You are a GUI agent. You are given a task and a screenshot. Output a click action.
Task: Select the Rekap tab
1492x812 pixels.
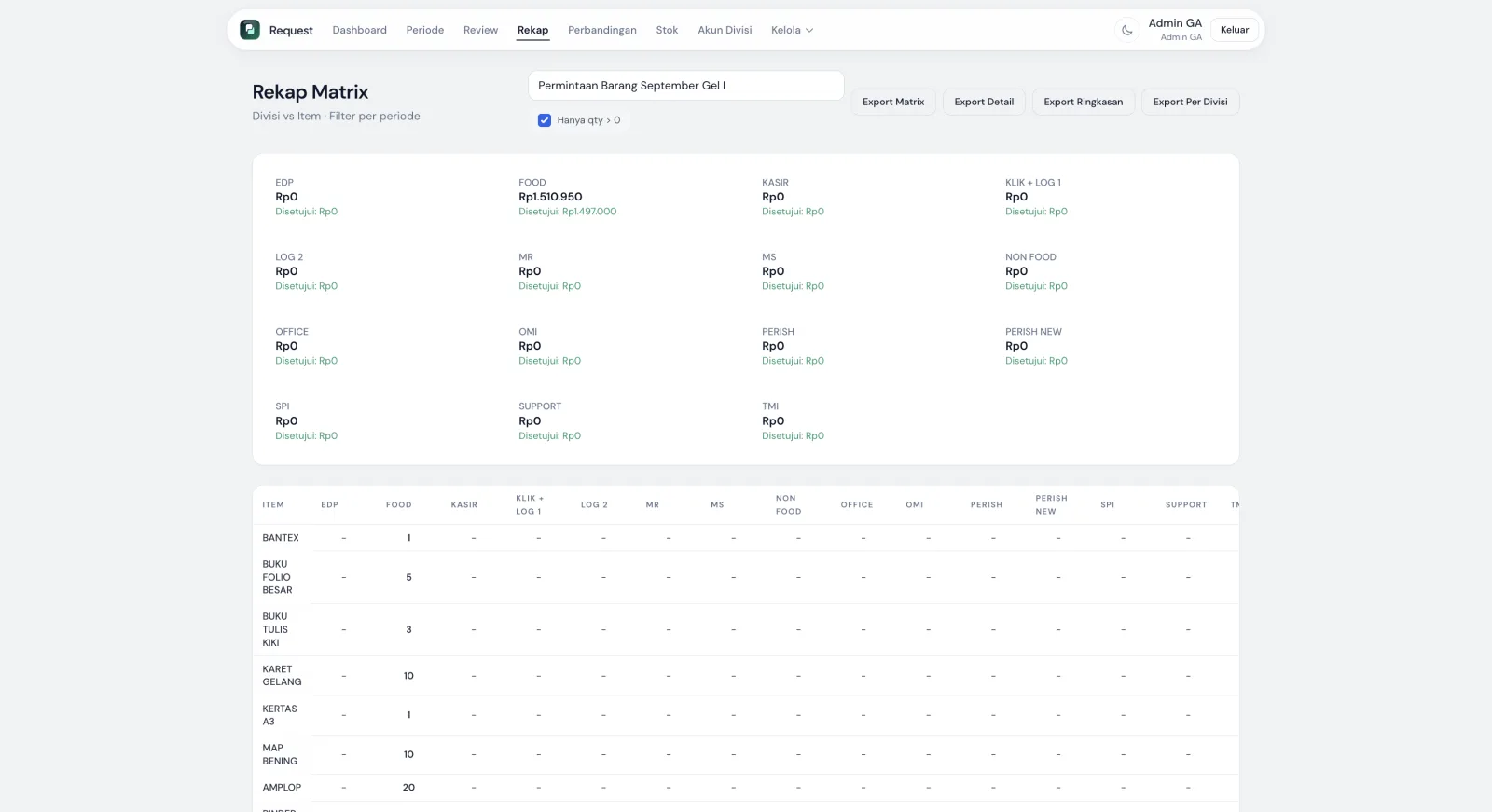point(532,30)
